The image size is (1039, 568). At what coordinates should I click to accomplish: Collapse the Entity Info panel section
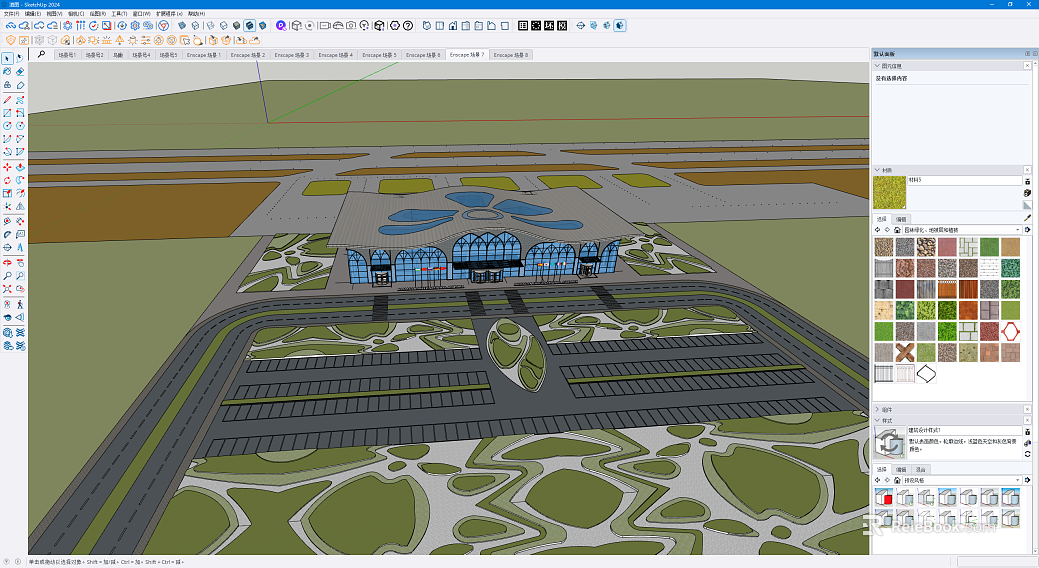click(x=878, y=66)
